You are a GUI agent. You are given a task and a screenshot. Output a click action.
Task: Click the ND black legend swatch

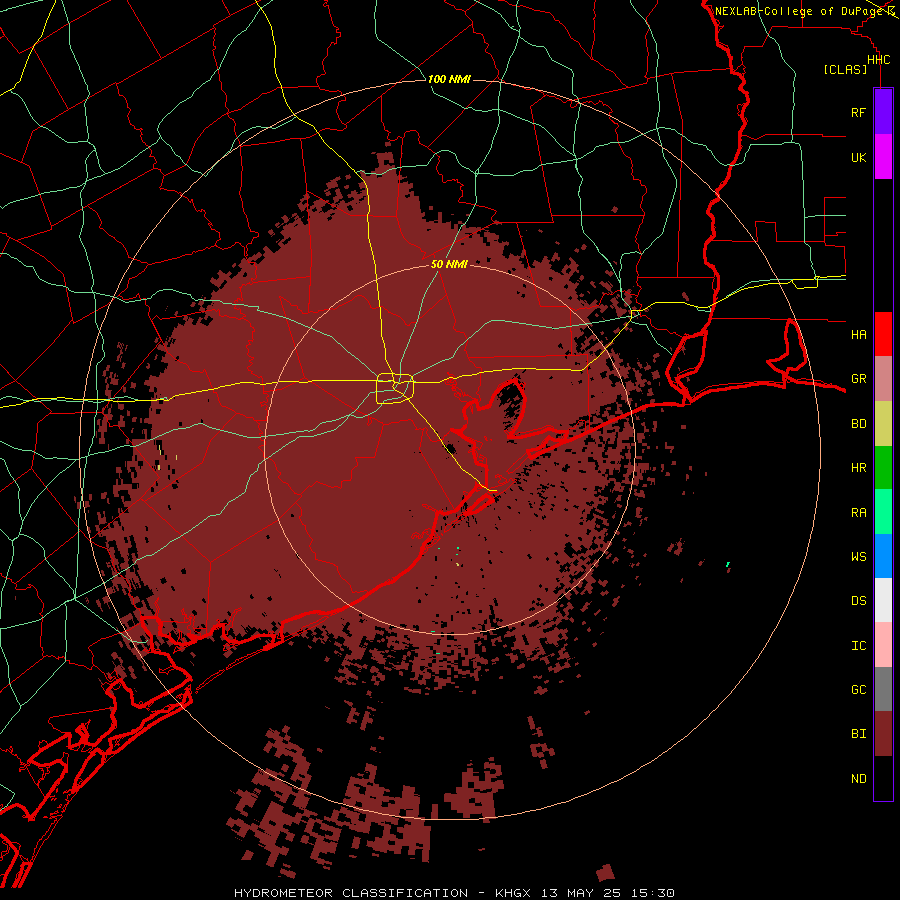883,778
